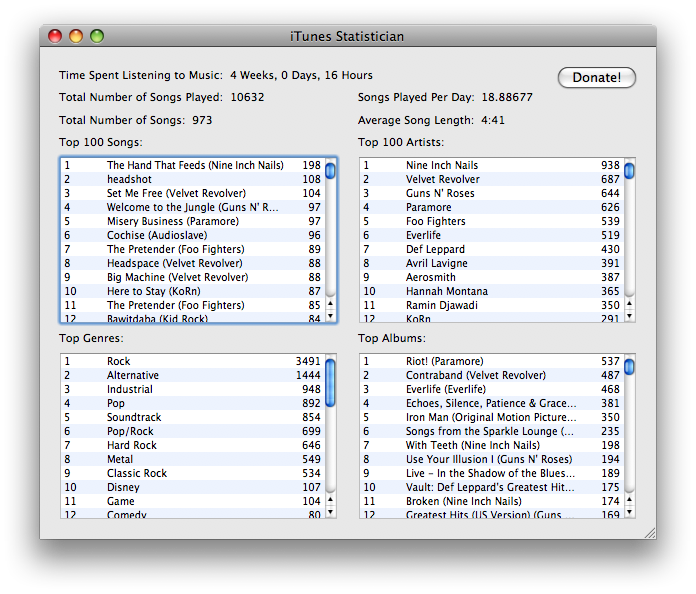This screenshot has height=594, width=696.
Task: Select song 'Misery Business (Paramore)'
Action: (193, 221)
